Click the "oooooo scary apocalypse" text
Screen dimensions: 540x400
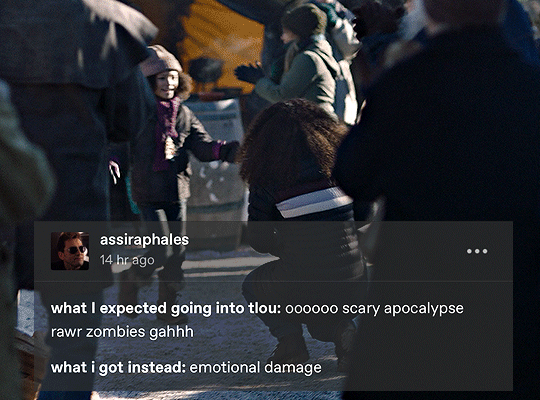(x=374, y=309)
